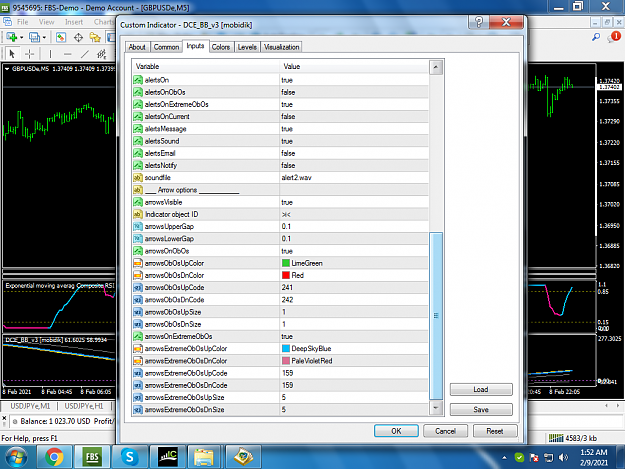Click the OK button

pos(396,431)
